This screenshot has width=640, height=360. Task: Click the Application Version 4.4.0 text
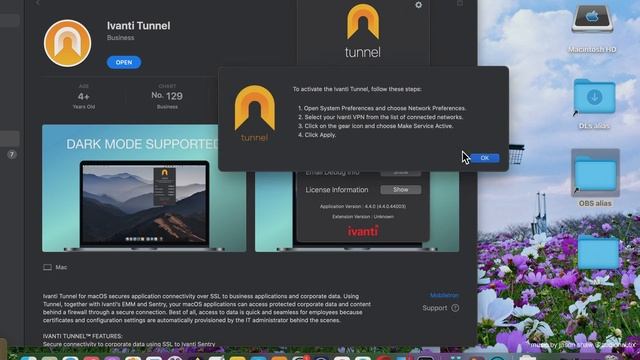(363, 207)
